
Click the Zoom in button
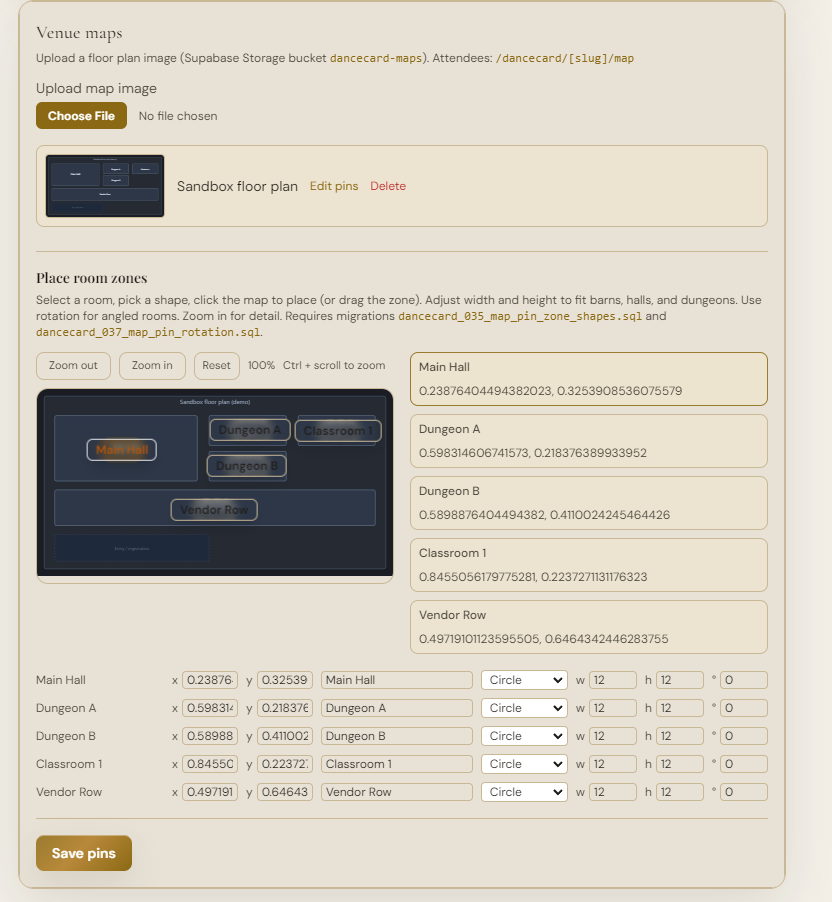[x=152, y=365]
